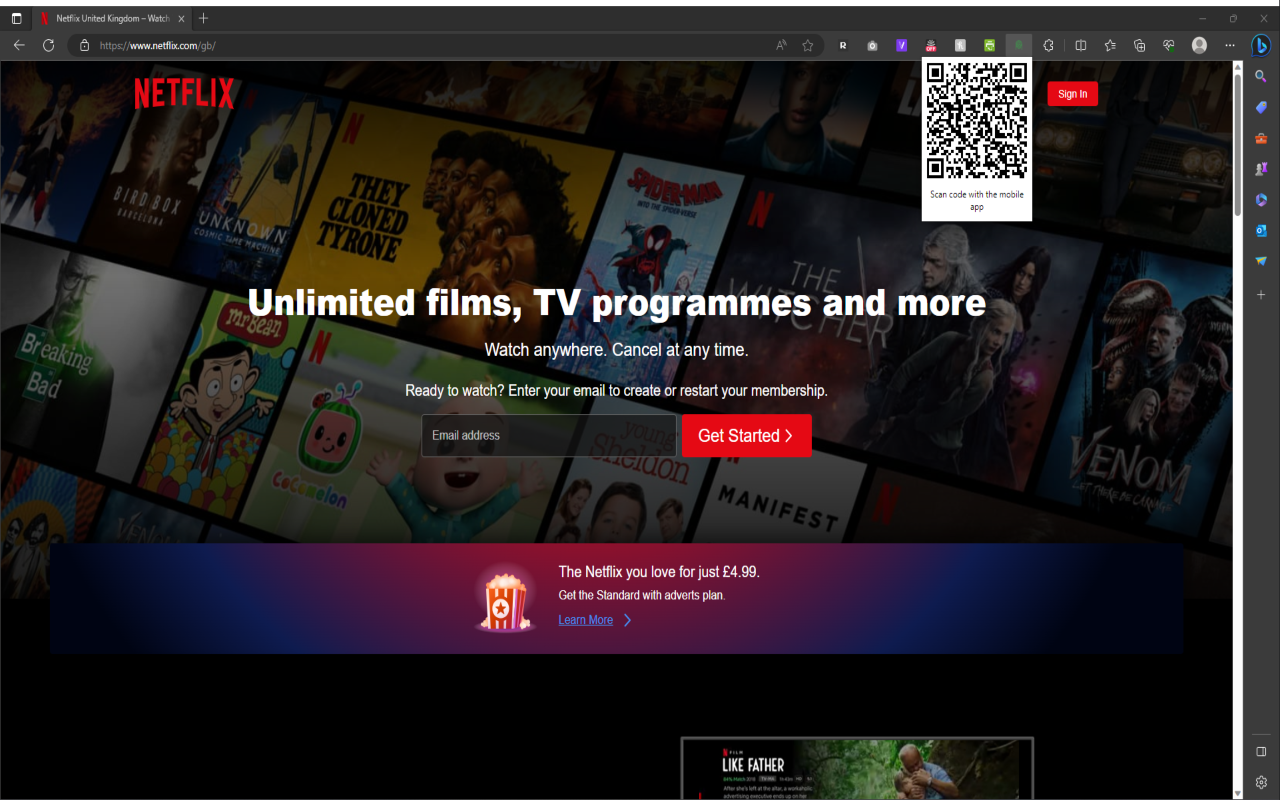
Task: Open the sidebar Microsoft 365 icon
Action: click(1261, 200)
